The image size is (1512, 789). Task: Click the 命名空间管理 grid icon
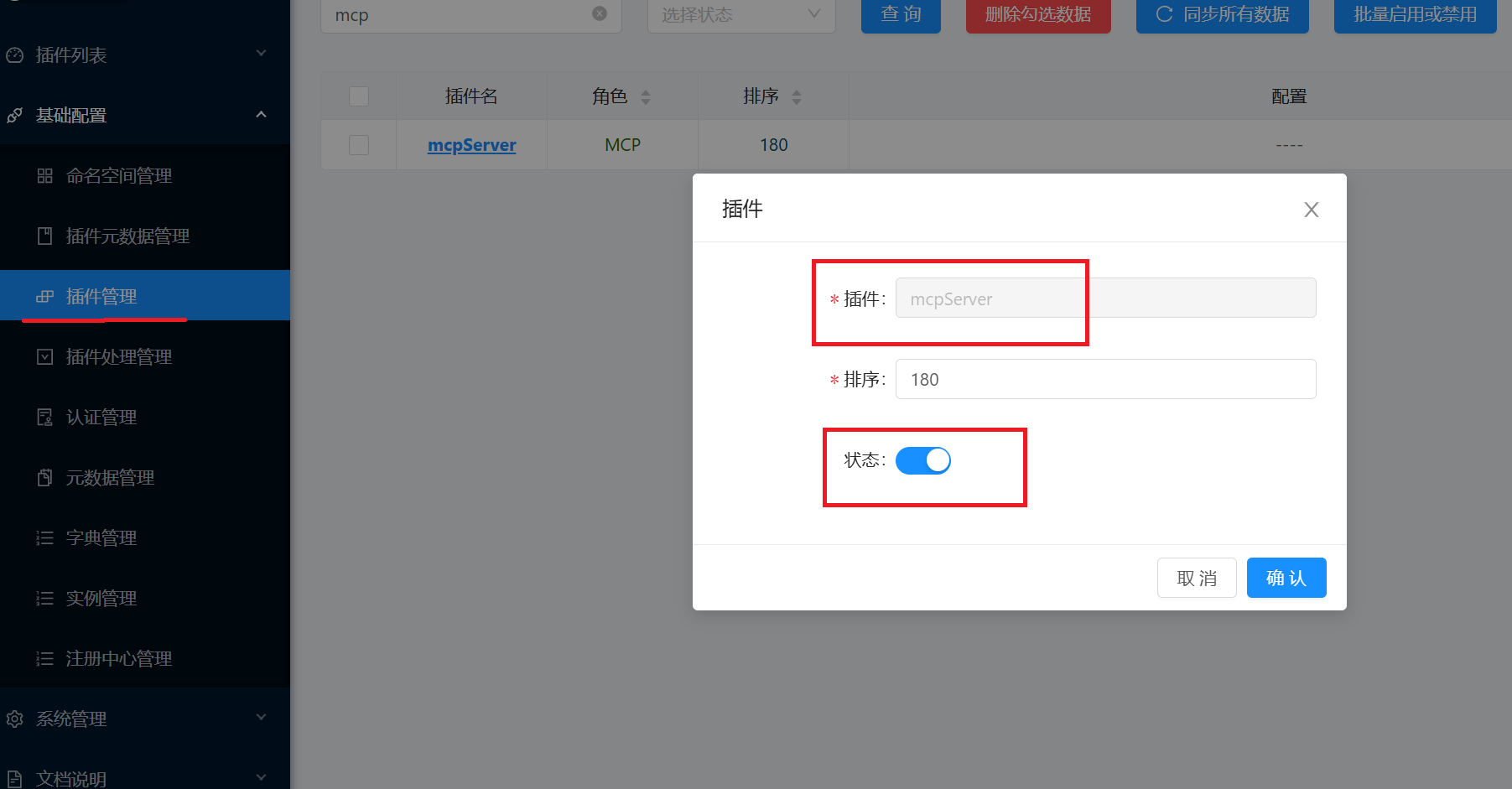point(45,176)
